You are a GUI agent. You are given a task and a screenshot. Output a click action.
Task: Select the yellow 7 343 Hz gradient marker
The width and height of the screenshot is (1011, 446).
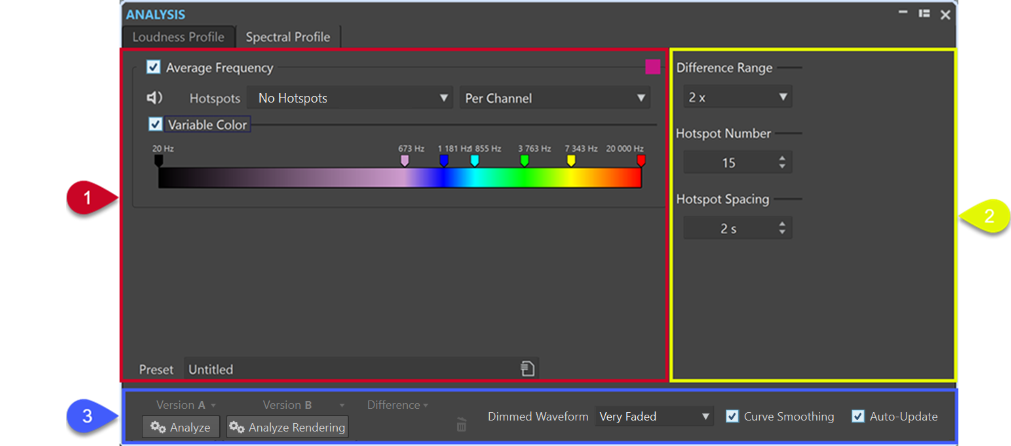pyautogui.click(x=571, y=160)
